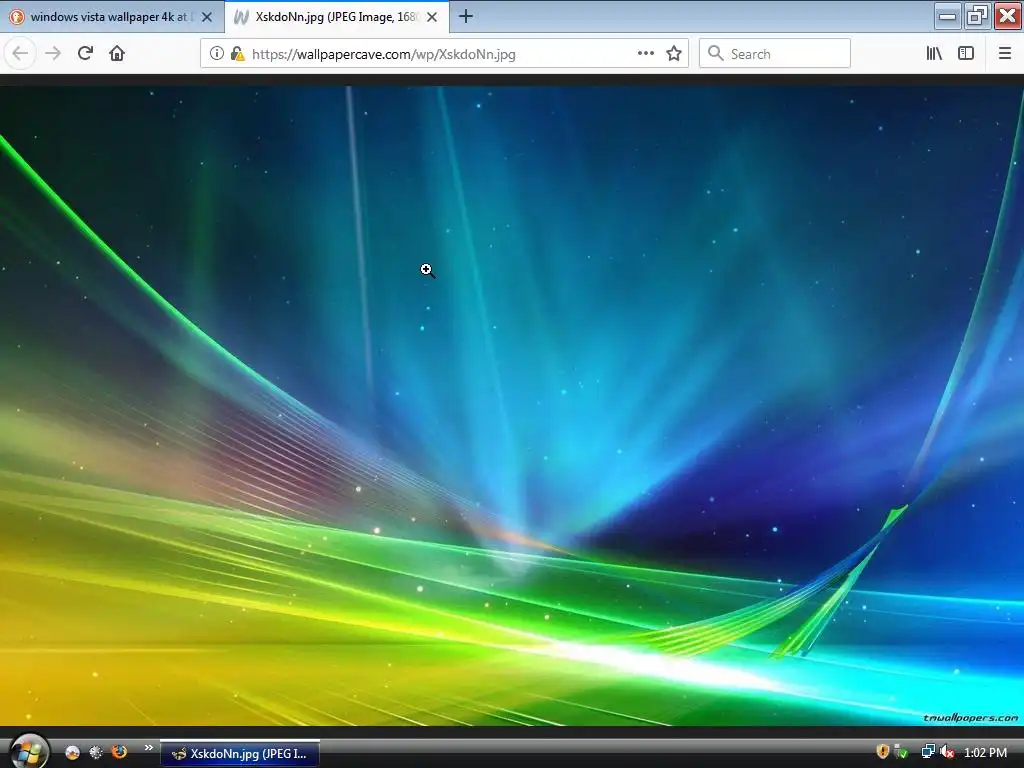Open the Firefox home page
Image resolution: width=1024 pixels, height=768 pixels.
tap(117, 54)
